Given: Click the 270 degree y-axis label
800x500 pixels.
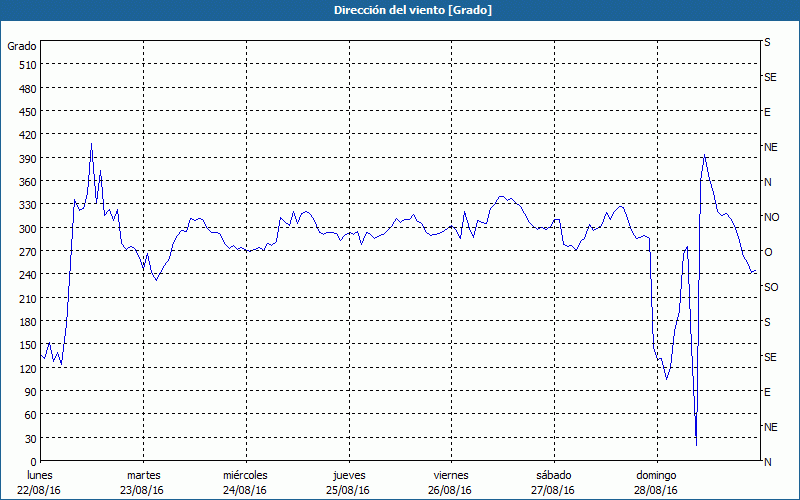Looking at the screenshot, I should coord(27,252).
